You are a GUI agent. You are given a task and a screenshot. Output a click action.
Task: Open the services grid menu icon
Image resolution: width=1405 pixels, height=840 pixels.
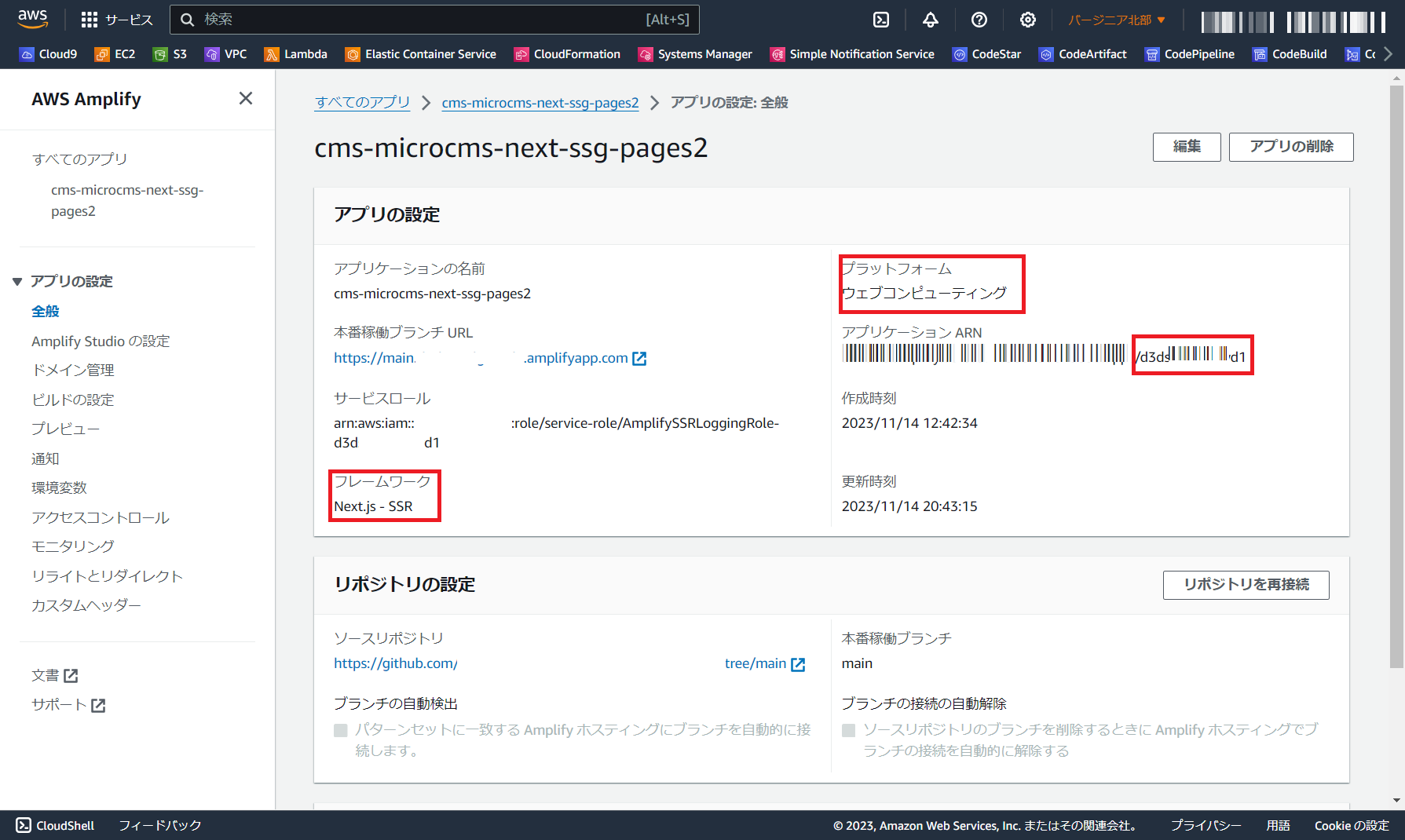90,20
